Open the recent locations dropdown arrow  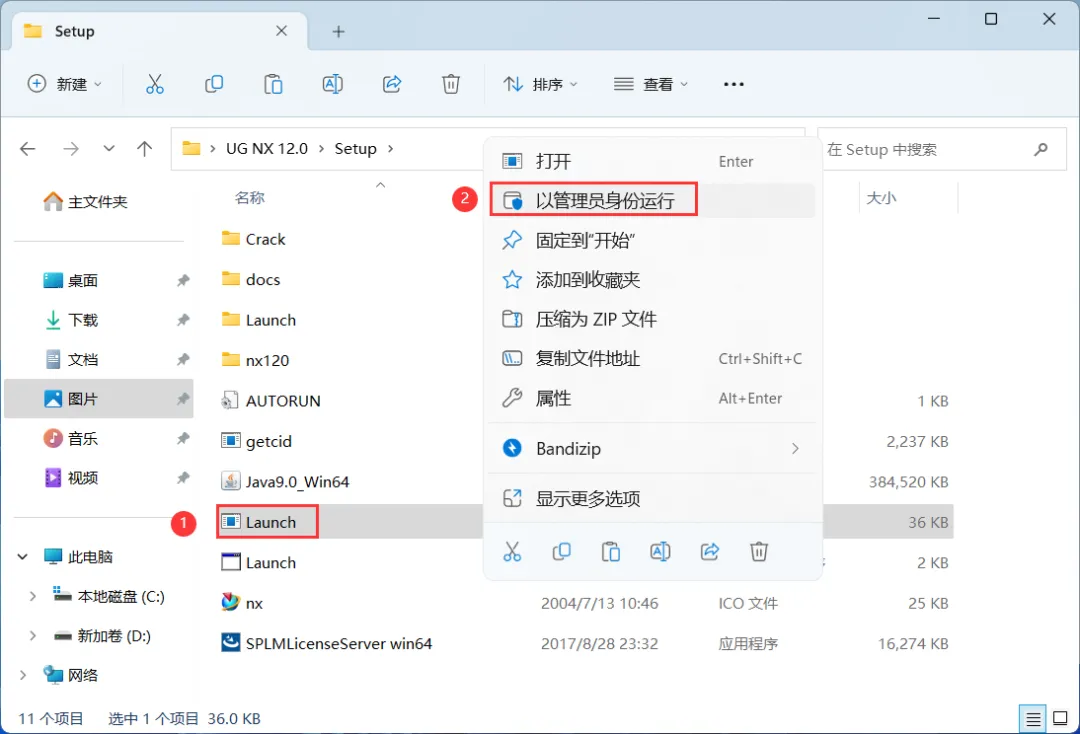coord(109,149)
